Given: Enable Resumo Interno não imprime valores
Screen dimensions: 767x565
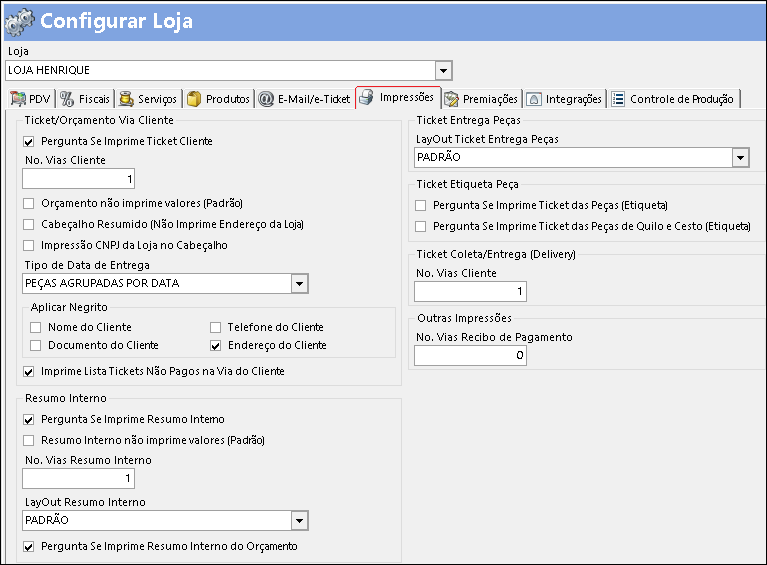Looking at the screenshot, I should click(29, 441).
